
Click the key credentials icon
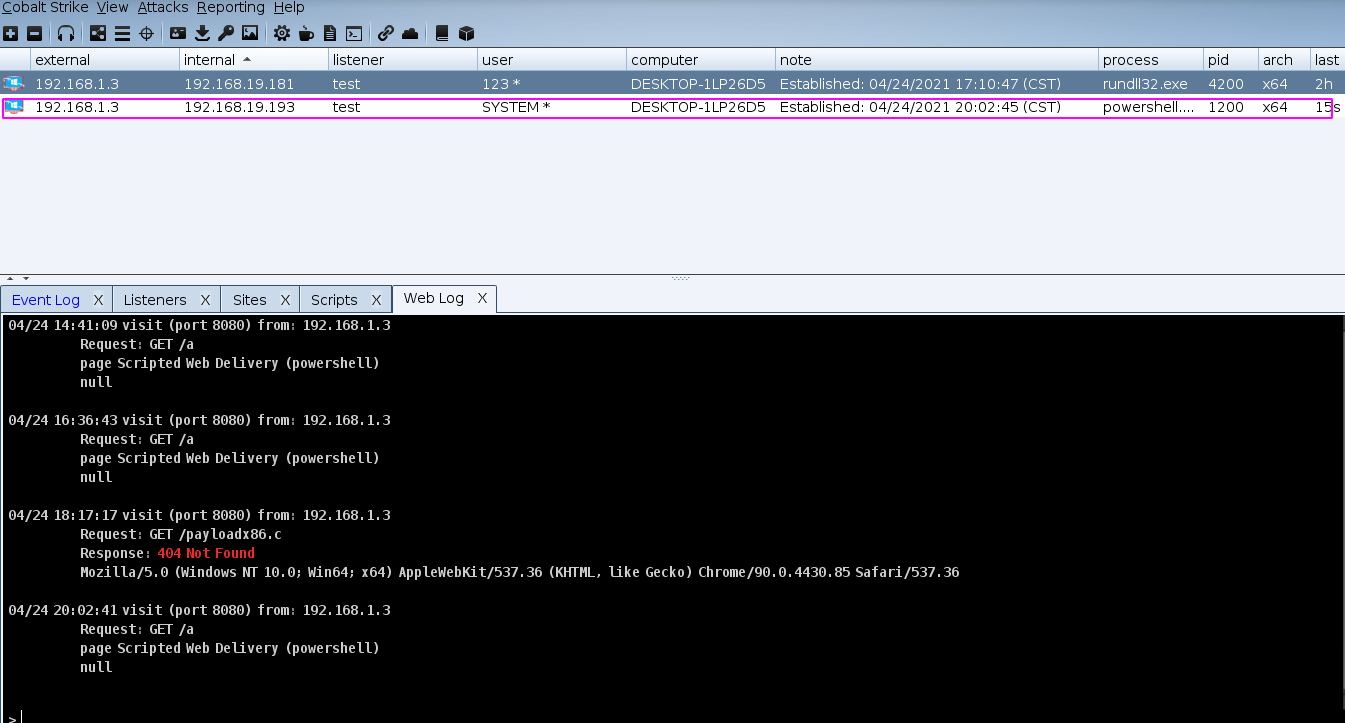pyautogui.click(x=226, y=33)
